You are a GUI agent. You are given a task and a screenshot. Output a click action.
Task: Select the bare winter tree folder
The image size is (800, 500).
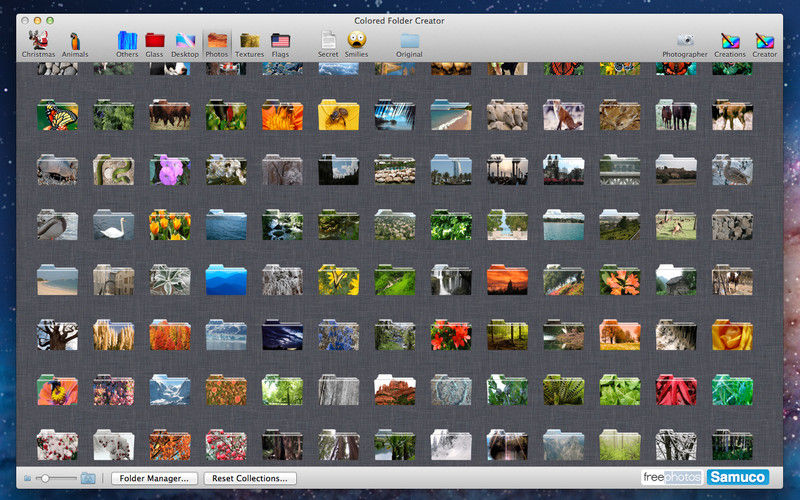pos(58,335)
